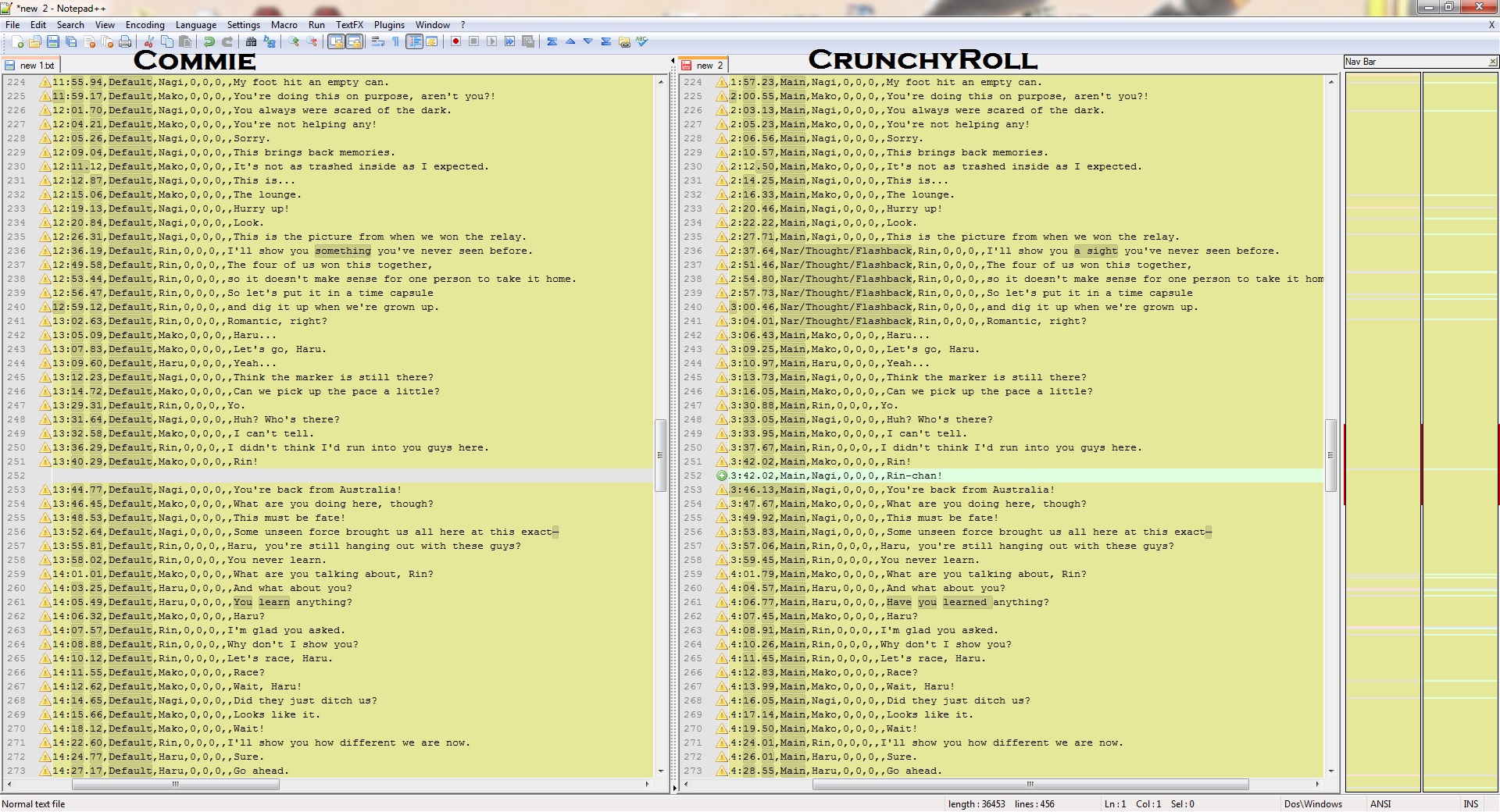The width and height of the screenshot is (1500, 812).
Task: Click the folder icon next to spell-check
Action: 624,41
